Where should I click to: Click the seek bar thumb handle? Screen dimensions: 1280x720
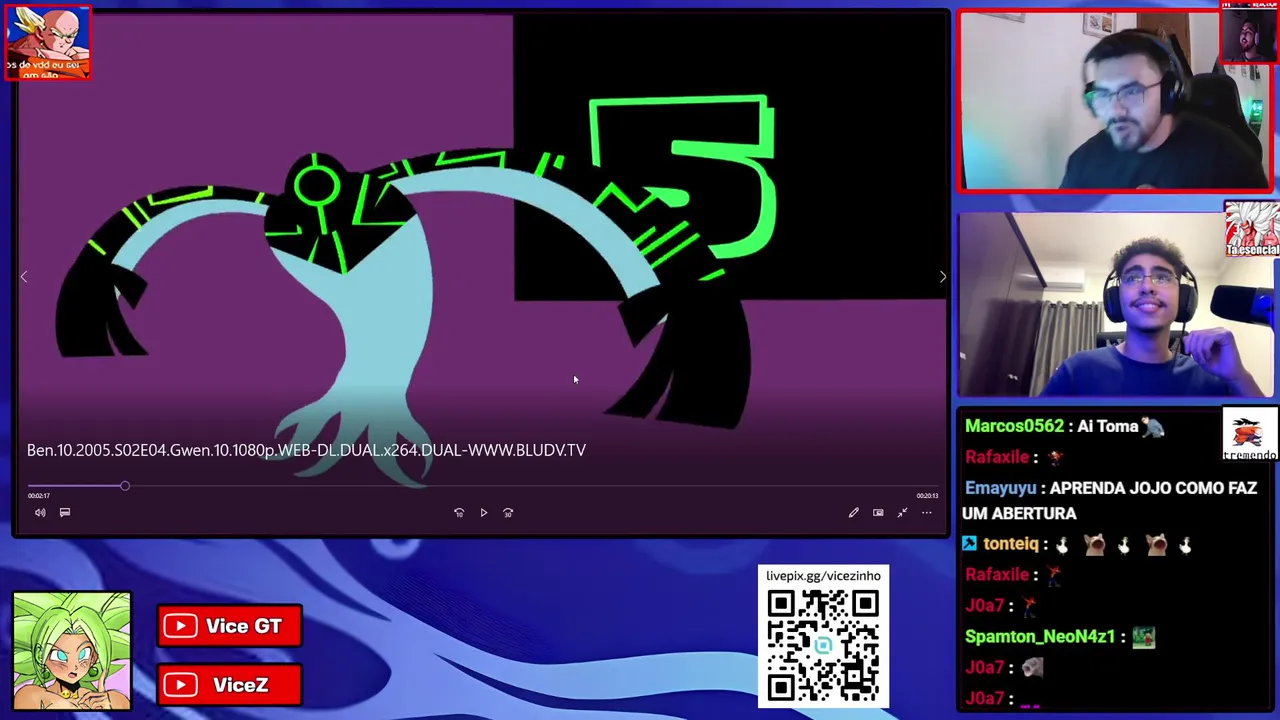[125, 486]
